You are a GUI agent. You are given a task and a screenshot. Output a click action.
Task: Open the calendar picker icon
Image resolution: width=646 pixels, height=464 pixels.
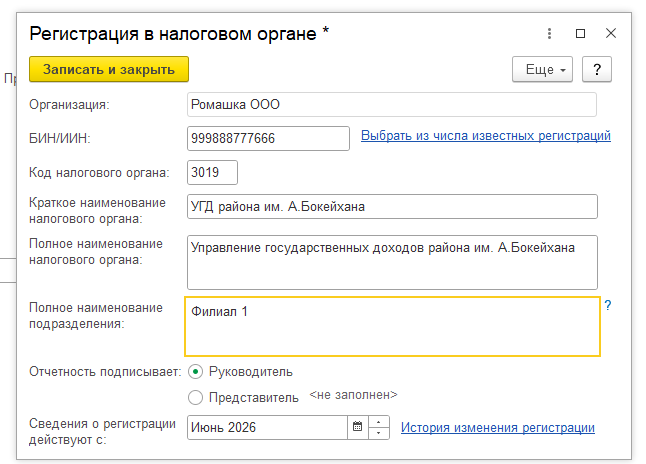coord(358,428)
